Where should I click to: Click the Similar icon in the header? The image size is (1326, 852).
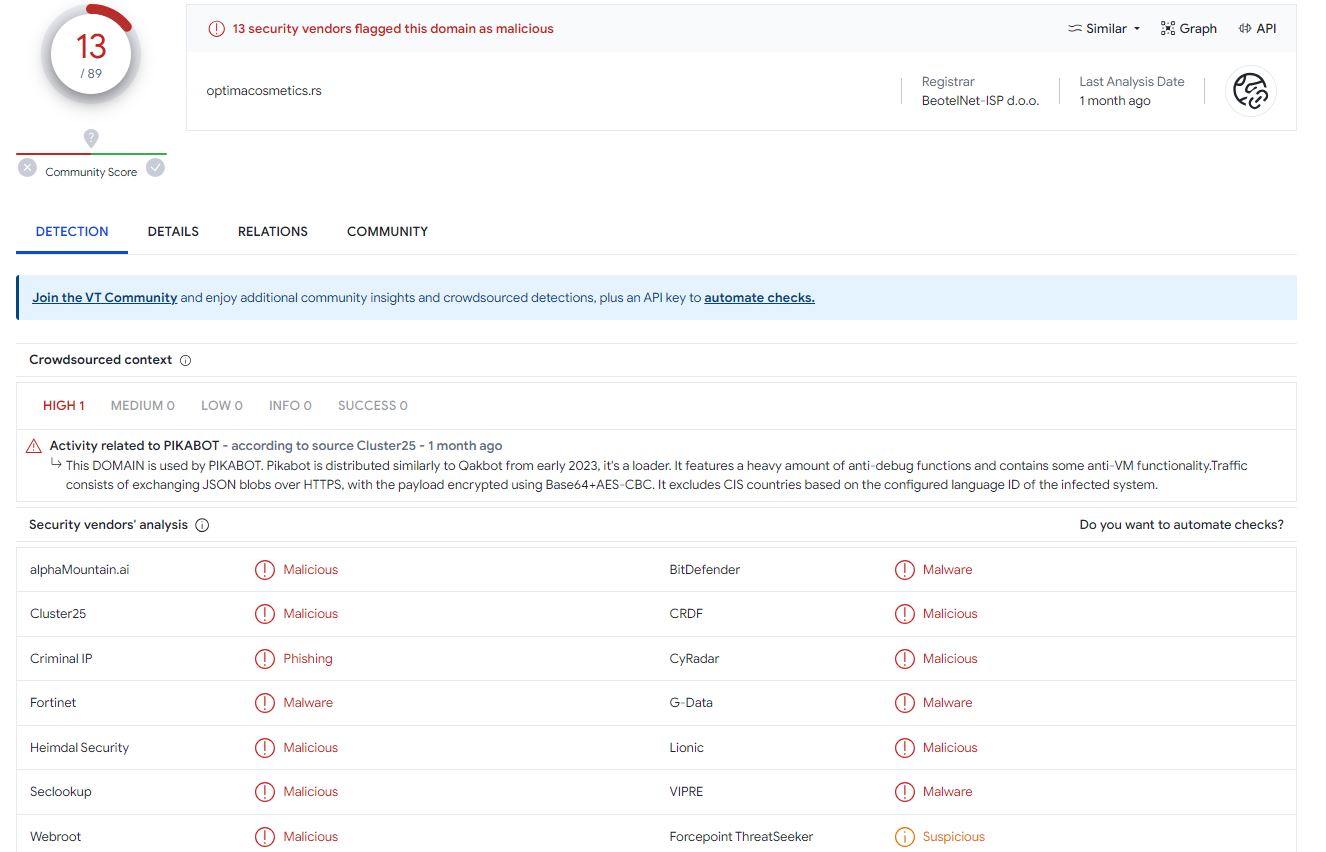1075,29
